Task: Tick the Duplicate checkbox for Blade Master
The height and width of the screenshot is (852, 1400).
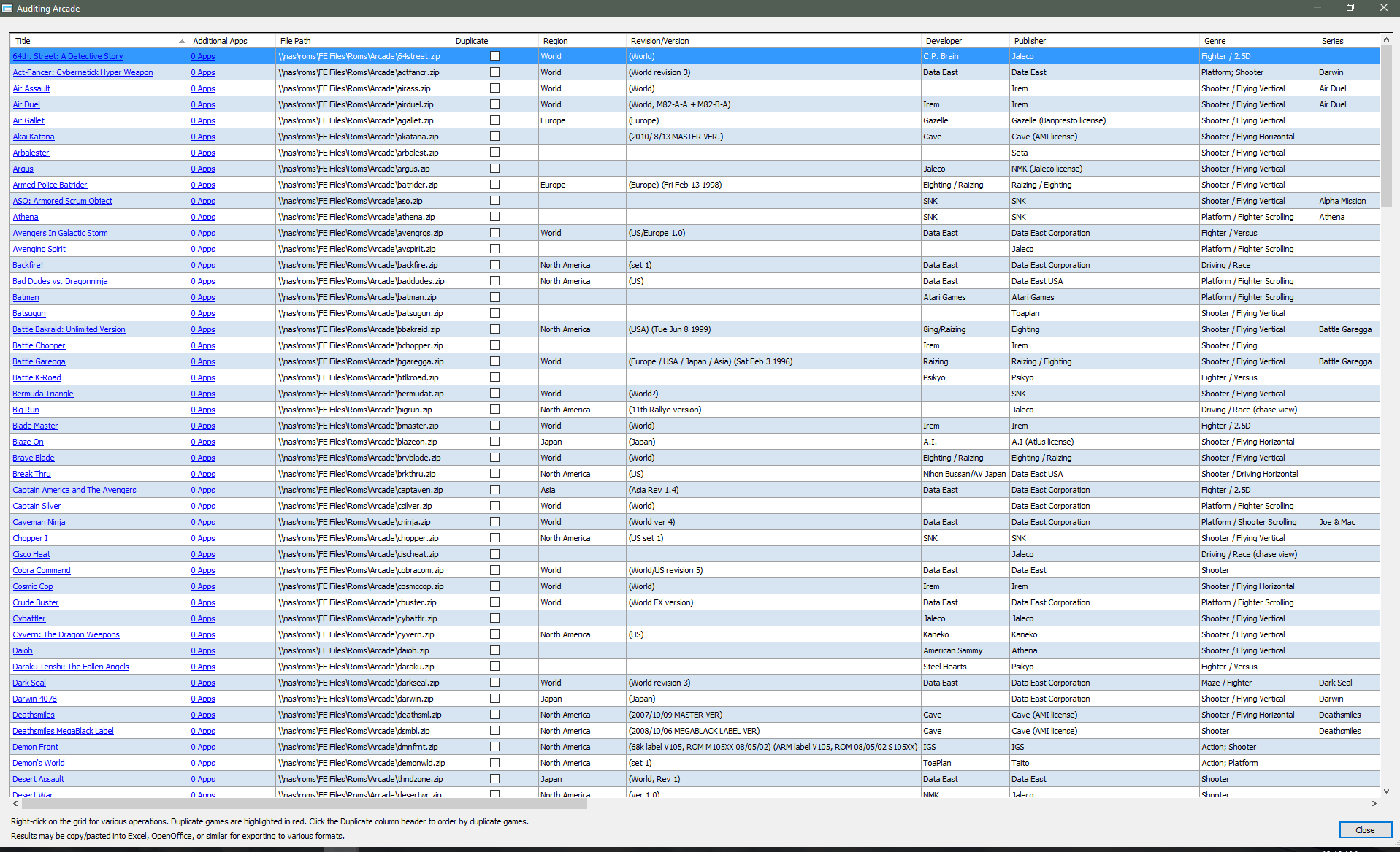Action: (494, 426)
